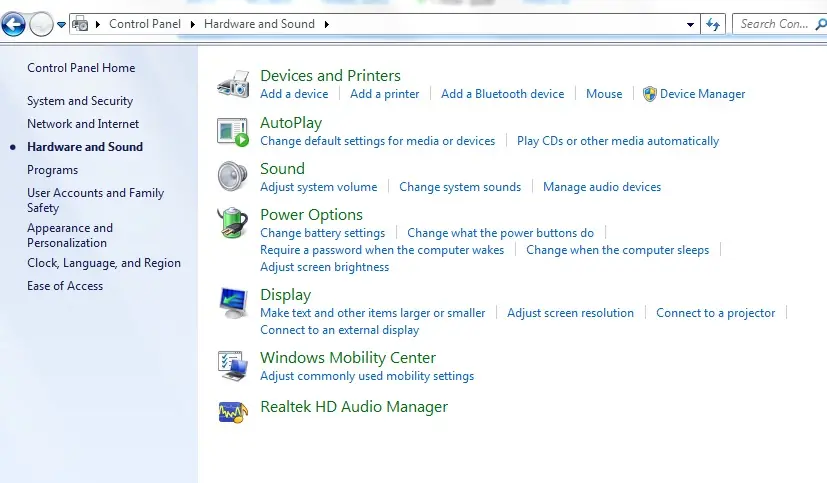
Task: Expand the arrow after Control Panel breadcrumb
Action: (x=193, y=24)
